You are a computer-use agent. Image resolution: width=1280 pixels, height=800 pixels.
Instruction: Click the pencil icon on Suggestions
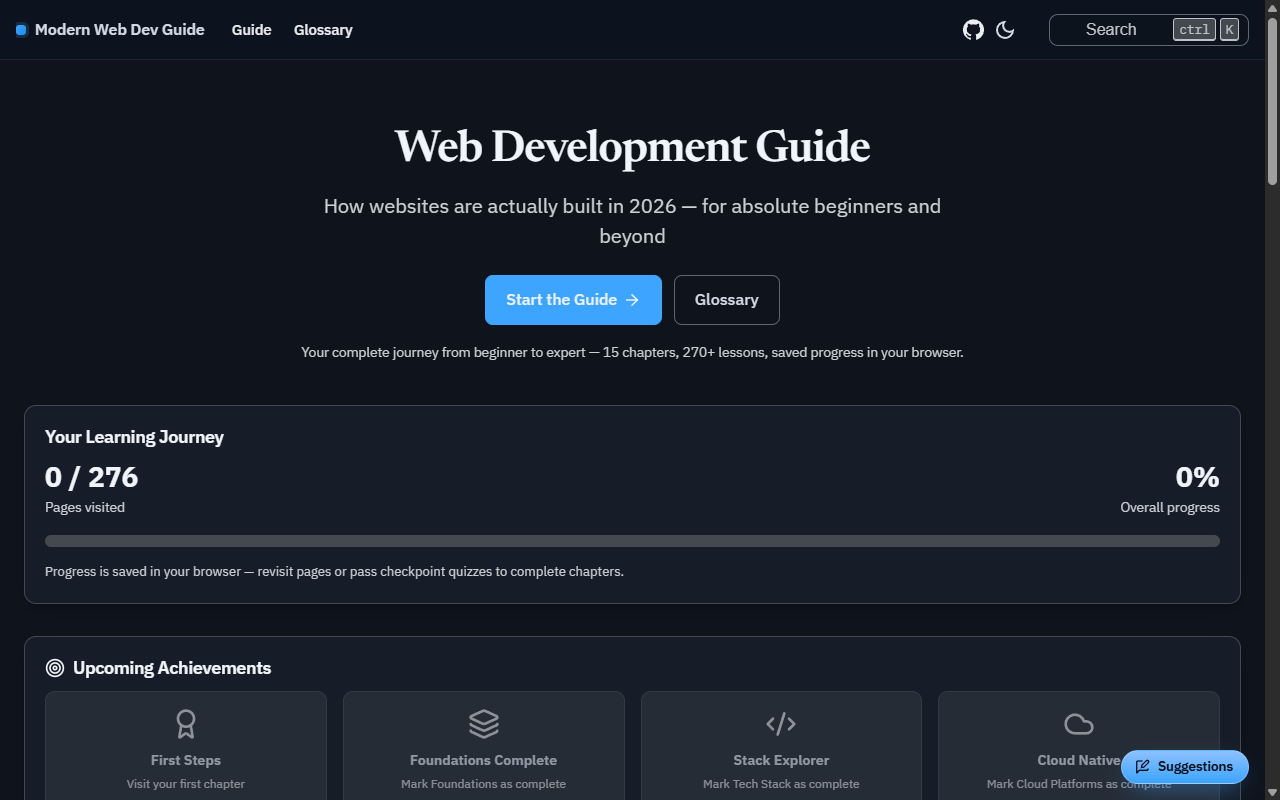pyautogui.click(x=1142, y=767)
